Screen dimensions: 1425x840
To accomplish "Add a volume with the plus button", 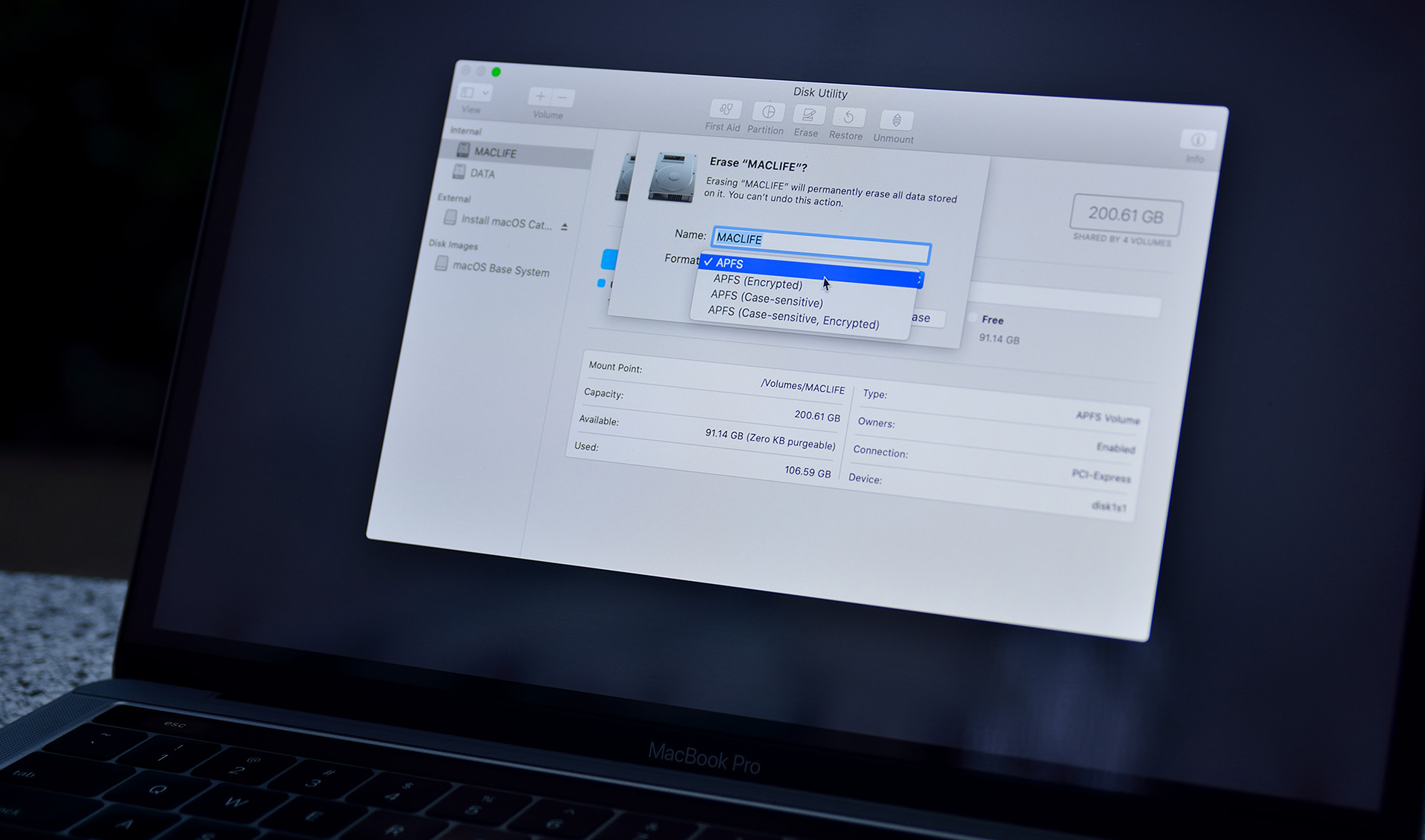I will click(540, 96).
